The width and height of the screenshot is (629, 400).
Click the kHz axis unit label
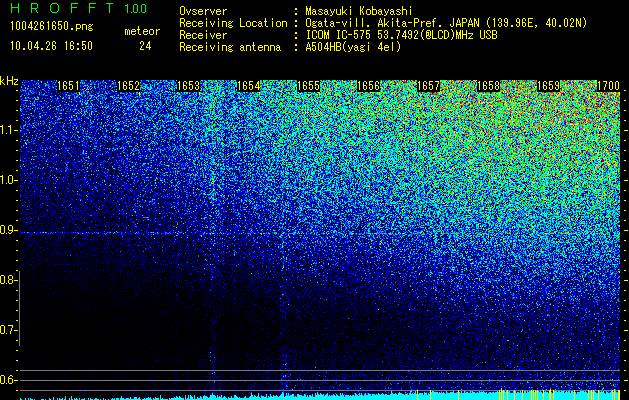point(9,81)
